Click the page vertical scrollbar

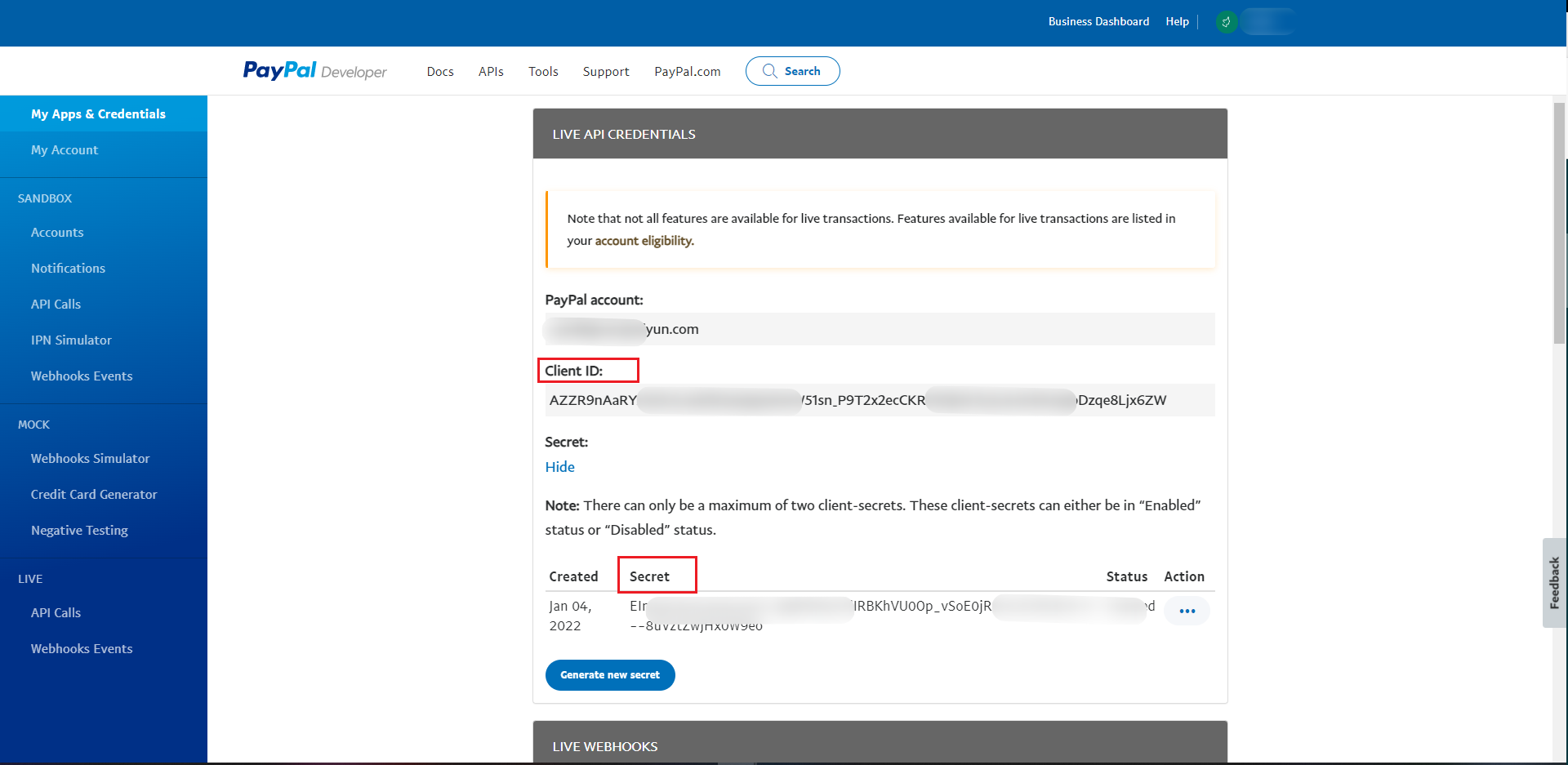[1559, 222]
